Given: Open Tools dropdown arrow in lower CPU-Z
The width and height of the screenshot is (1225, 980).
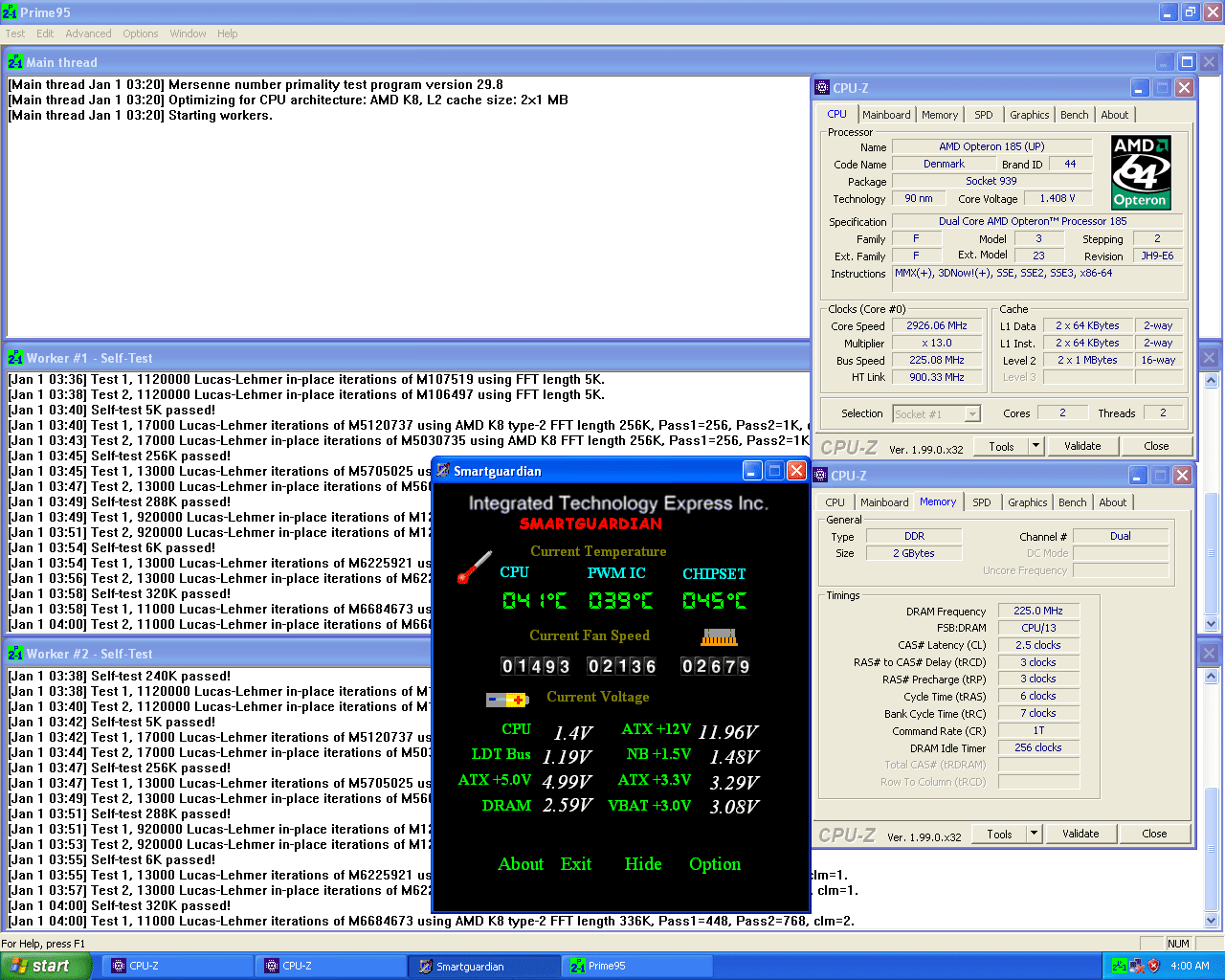Looking at the screenshot, I should 1034,834.
